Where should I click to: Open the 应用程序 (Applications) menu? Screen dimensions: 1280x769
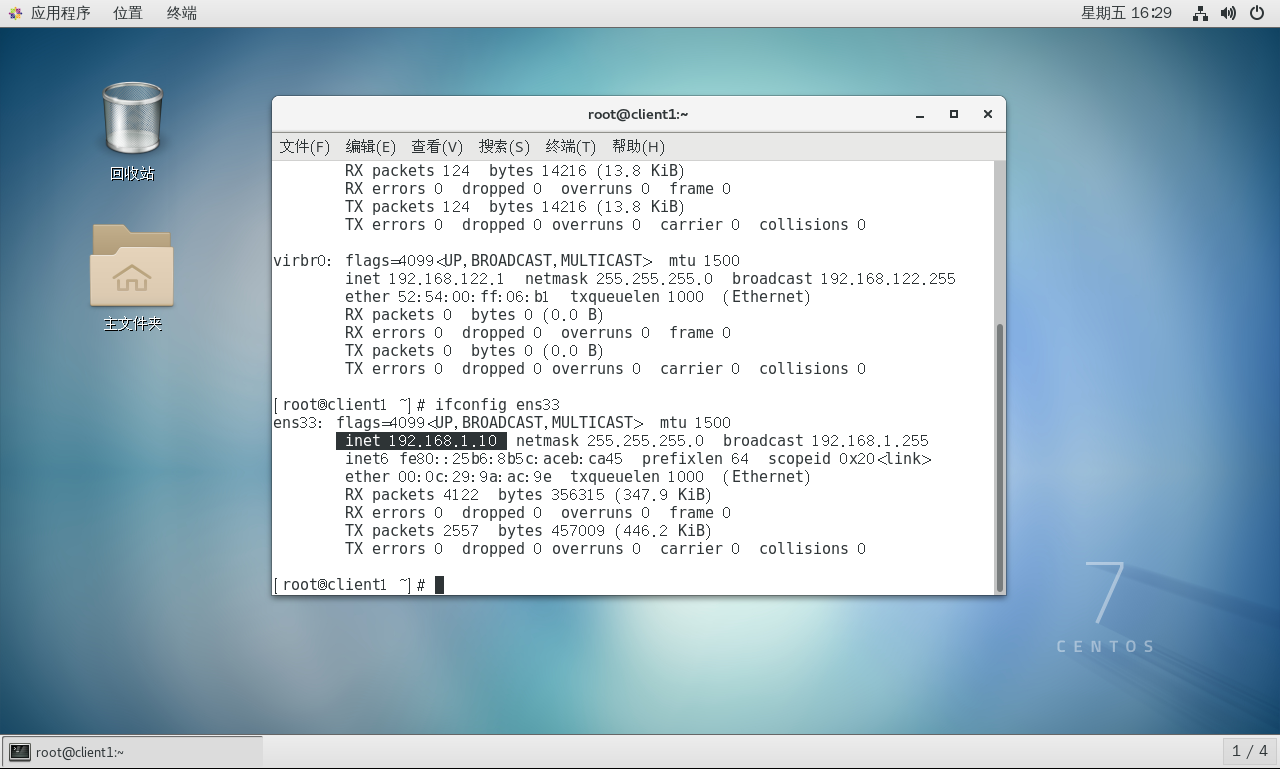[x=60, y=13]
